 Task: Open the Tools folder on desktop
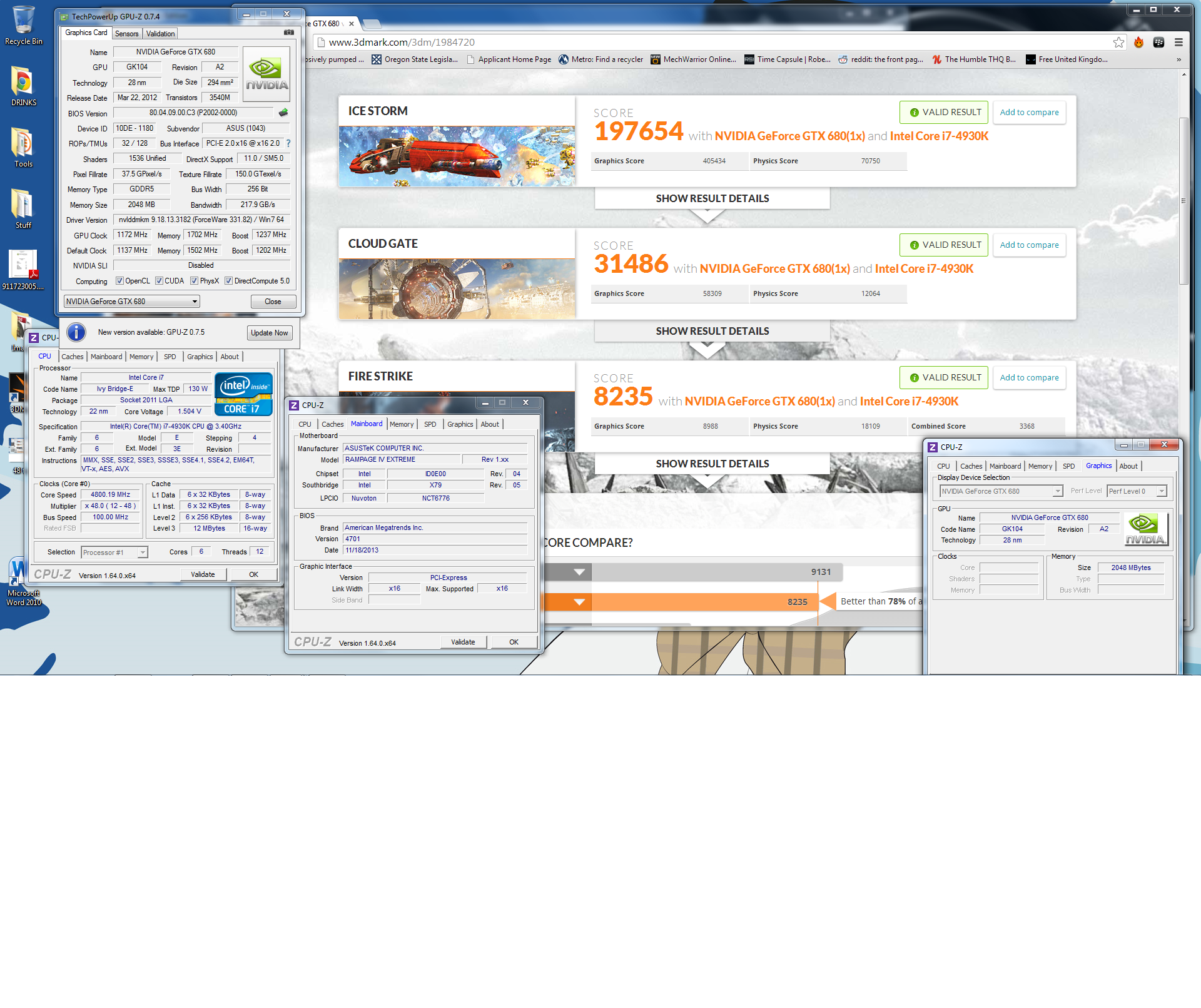tap(23, 148)
